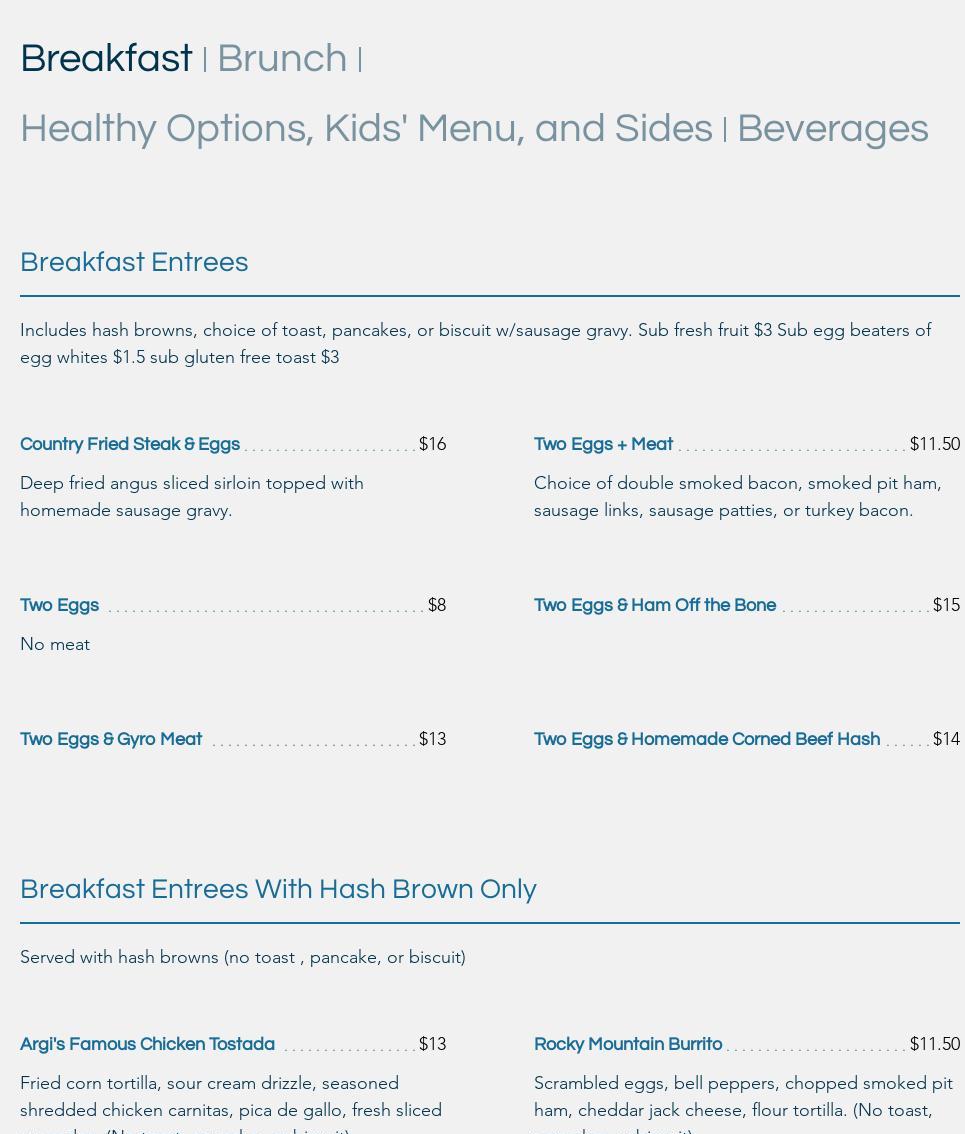Open the Beverages tab

click(832, 129)
